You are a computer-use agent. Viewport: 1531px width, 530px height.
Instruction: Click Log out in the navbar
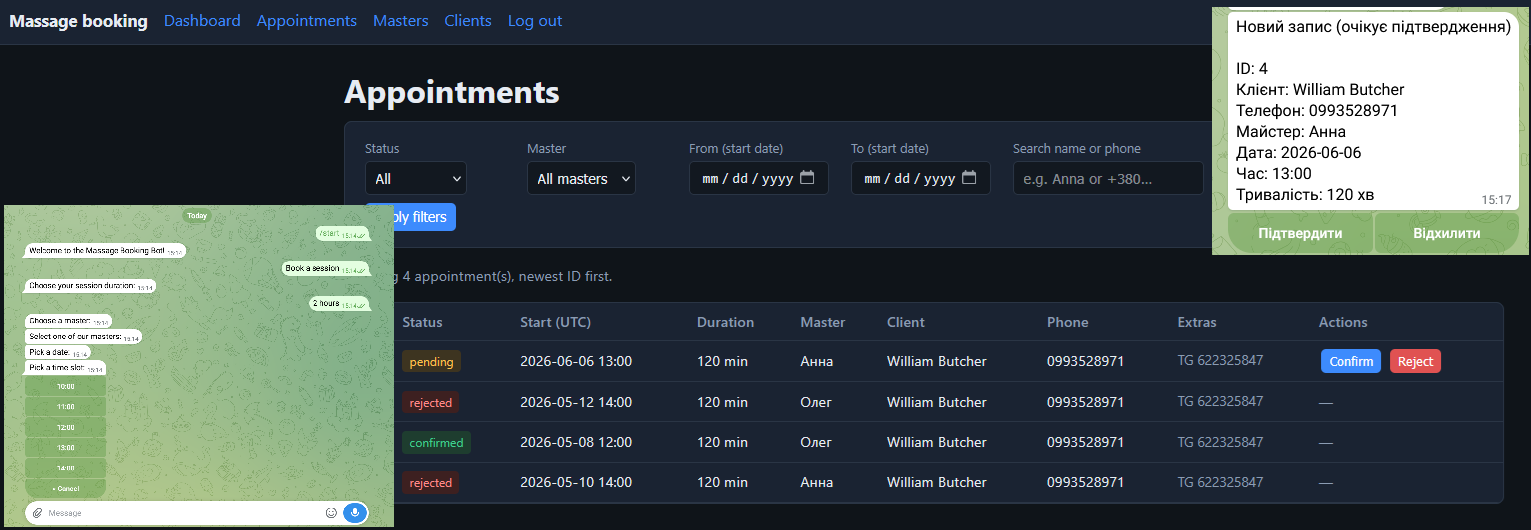click(535, 21)
